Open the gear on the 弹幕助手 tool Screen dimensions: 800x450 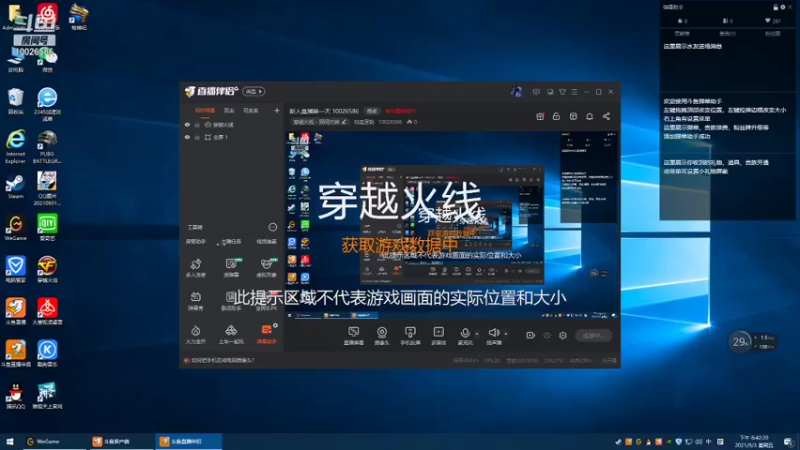[276, 325]
